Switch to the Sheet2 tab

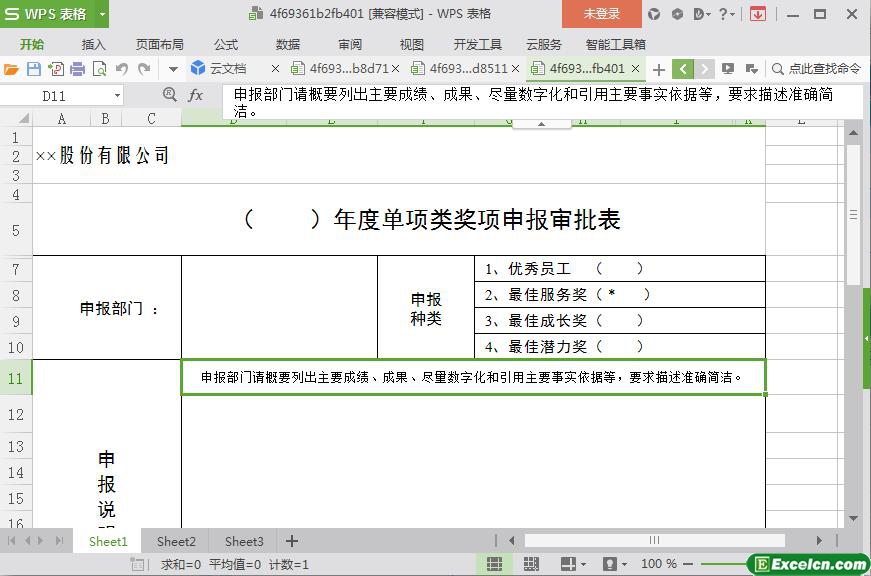(176, 541)
